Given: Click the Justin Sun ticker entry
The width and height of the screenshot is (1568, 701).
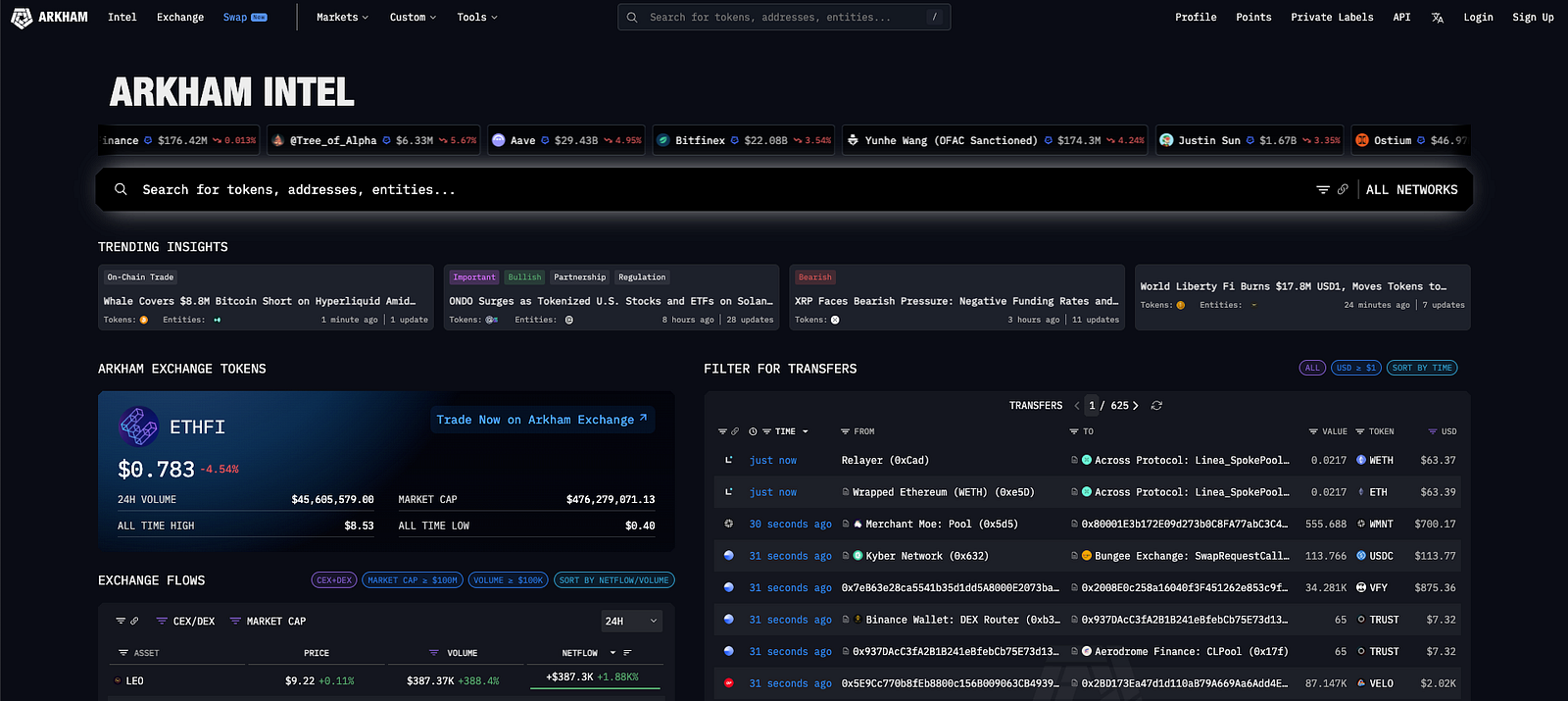Looking at the screenshot, I should pyautogui.click(x=1249, y=140).
